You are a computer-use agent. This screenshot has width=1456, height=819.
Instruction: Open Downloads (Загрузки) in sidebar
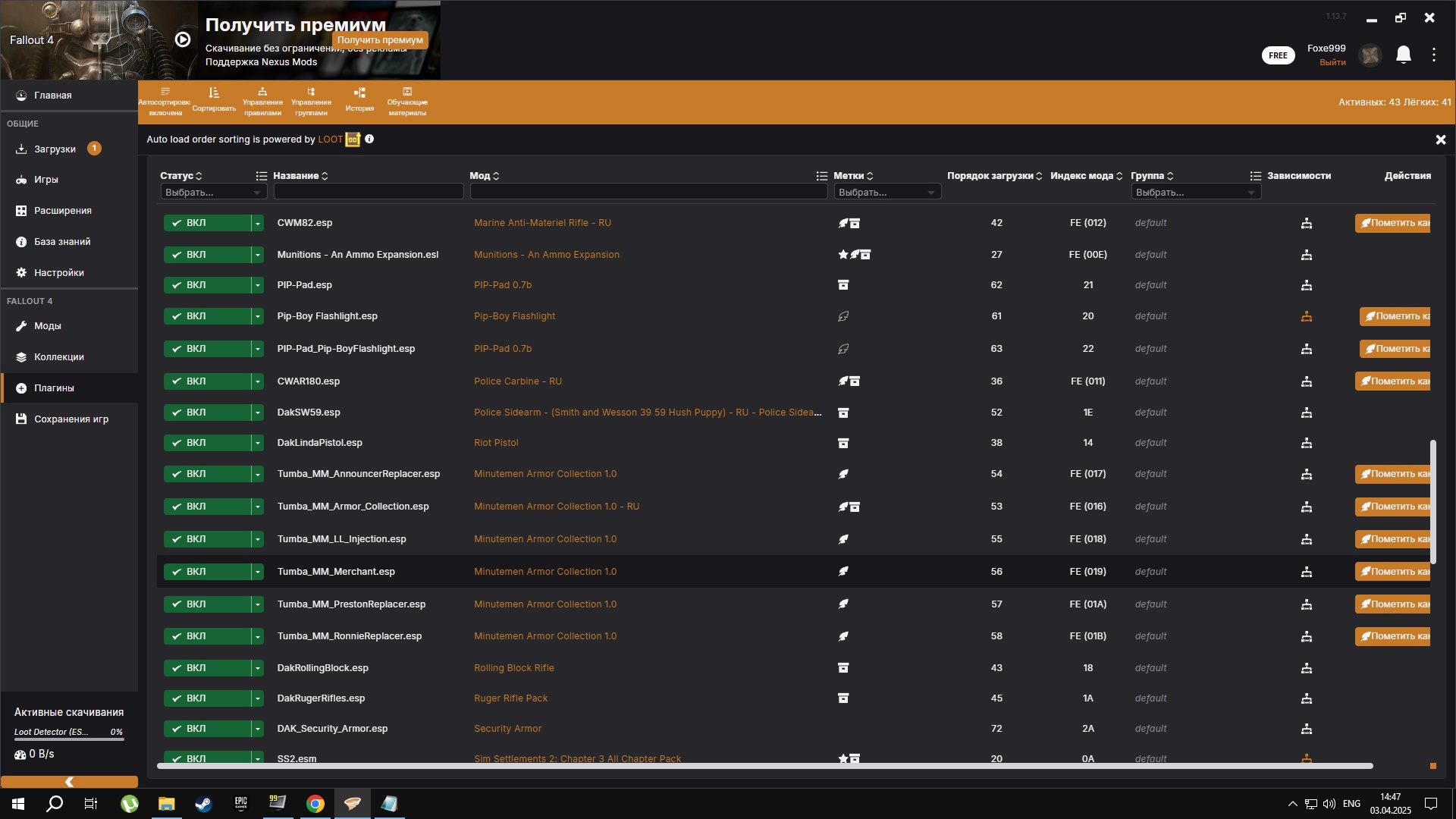(55, 149)
